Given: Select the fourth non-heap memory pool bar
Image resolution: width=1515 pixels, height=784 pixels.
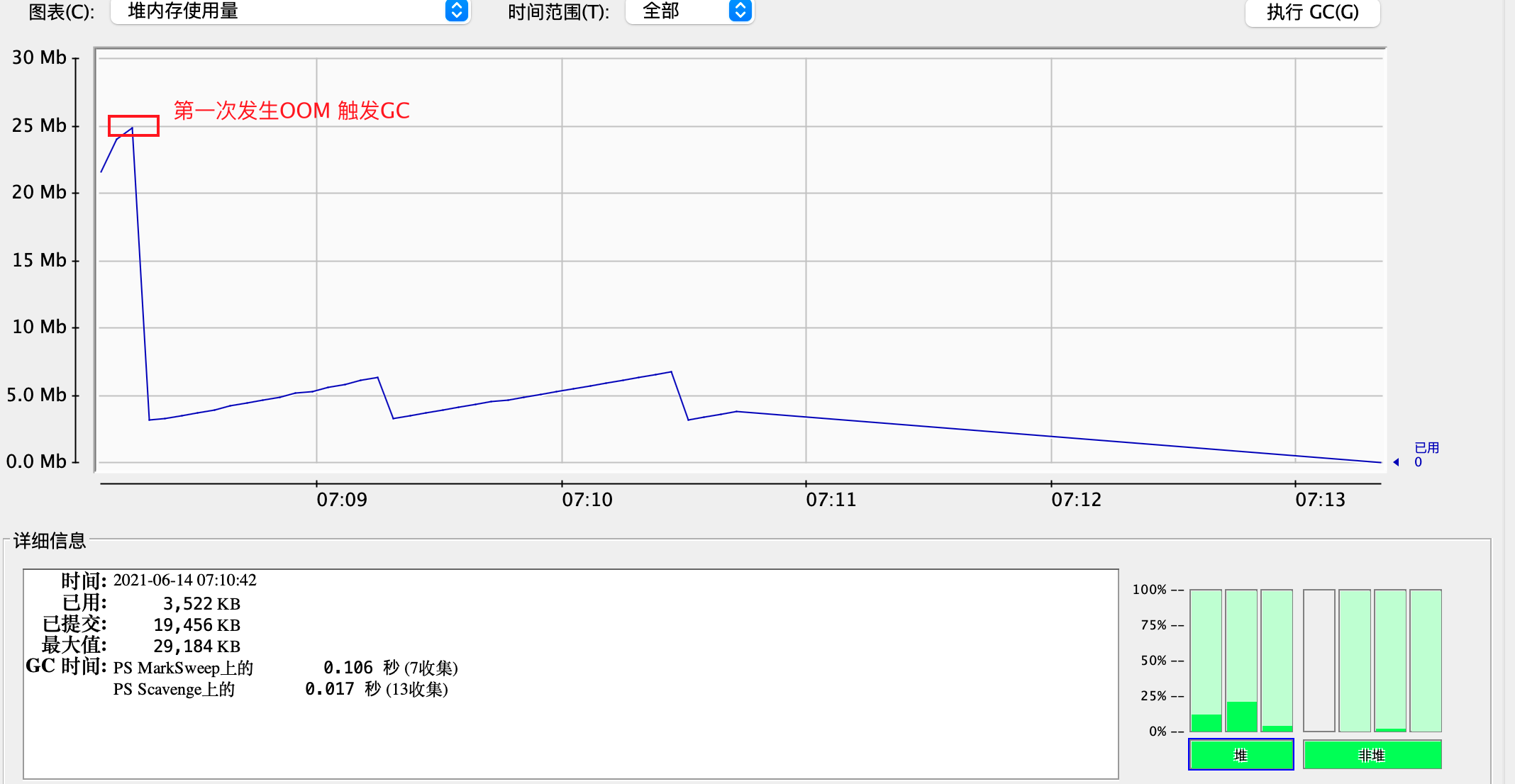Looking at the screenshot, I should [1426, 661].
